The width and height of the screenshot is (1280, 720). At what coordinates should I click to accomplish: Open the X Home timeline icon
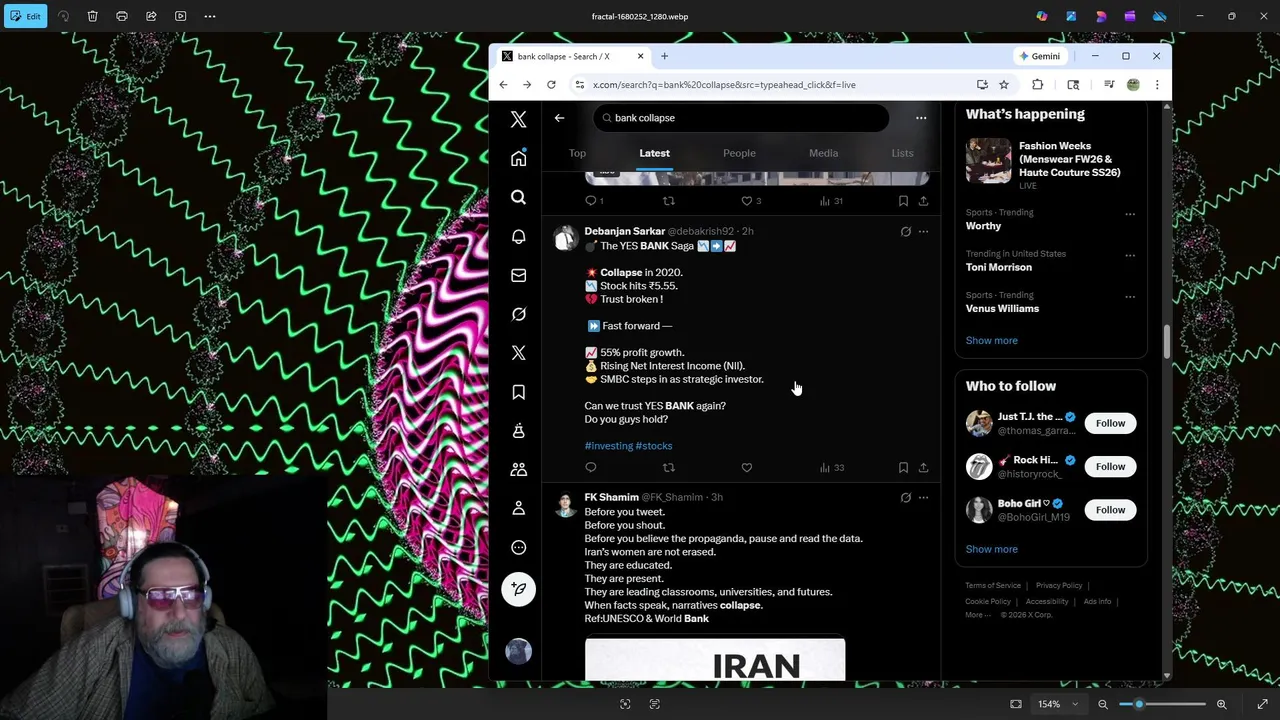click(x=518, y=159)
